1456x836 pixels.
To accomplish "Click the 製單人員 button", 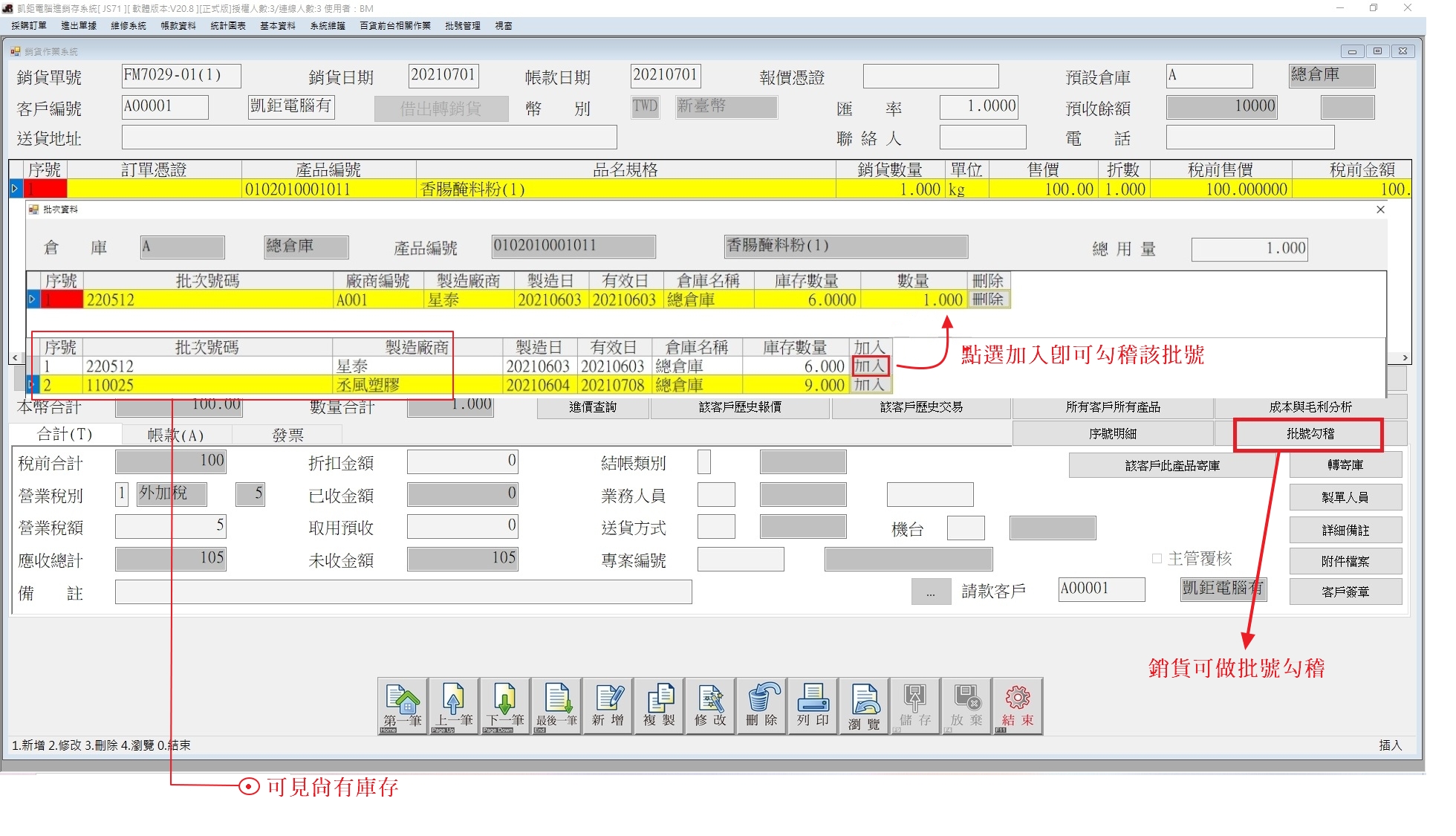I will (1345, 497).
